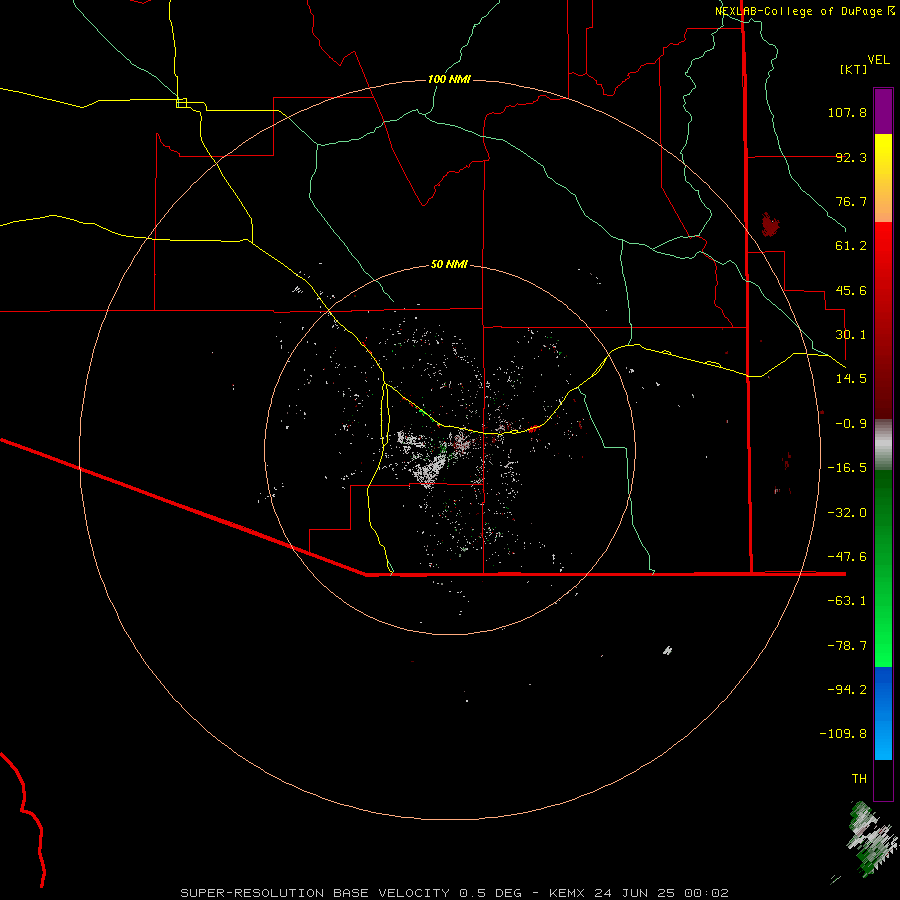
Task: Pick the purple segment of velocity scale
Action: point(883,111)
